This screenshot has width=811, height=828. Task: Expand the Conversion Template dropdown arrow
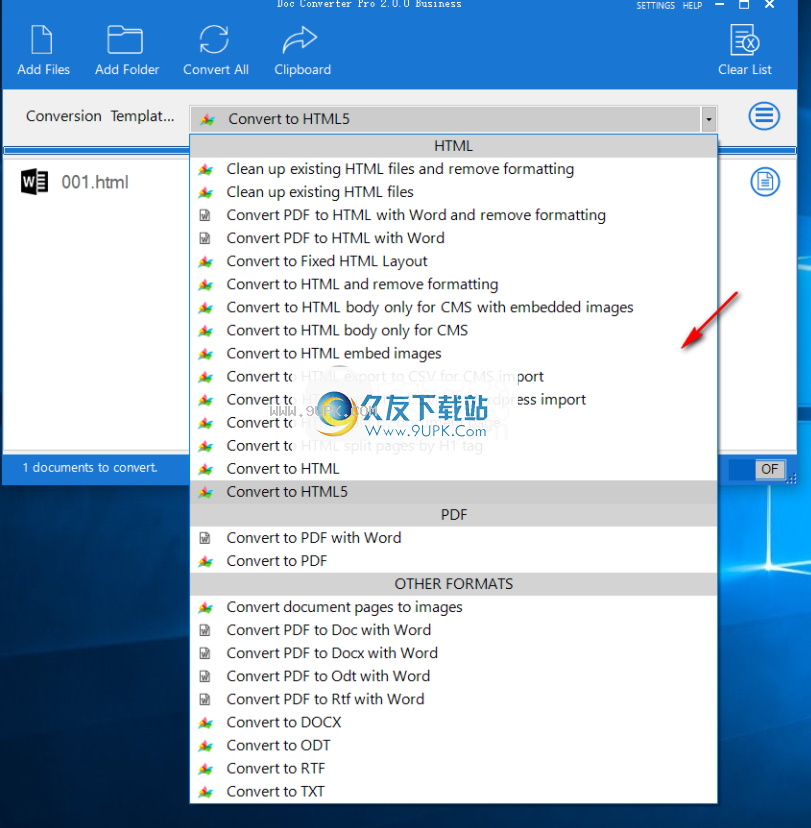point(709,119)
